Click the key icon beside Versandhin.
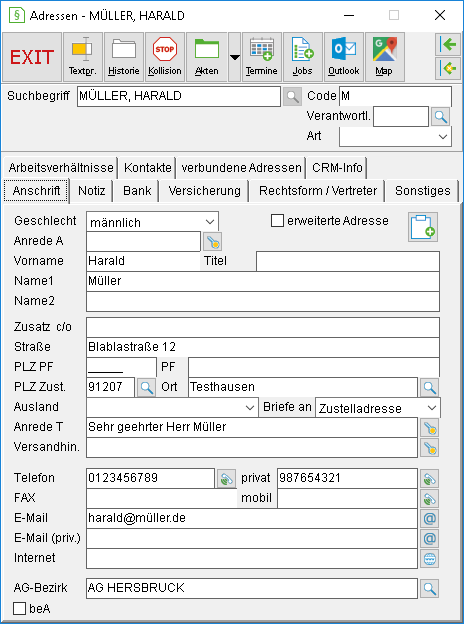The width and height of the screenshot is (464, 624). (x=429, y=448)
